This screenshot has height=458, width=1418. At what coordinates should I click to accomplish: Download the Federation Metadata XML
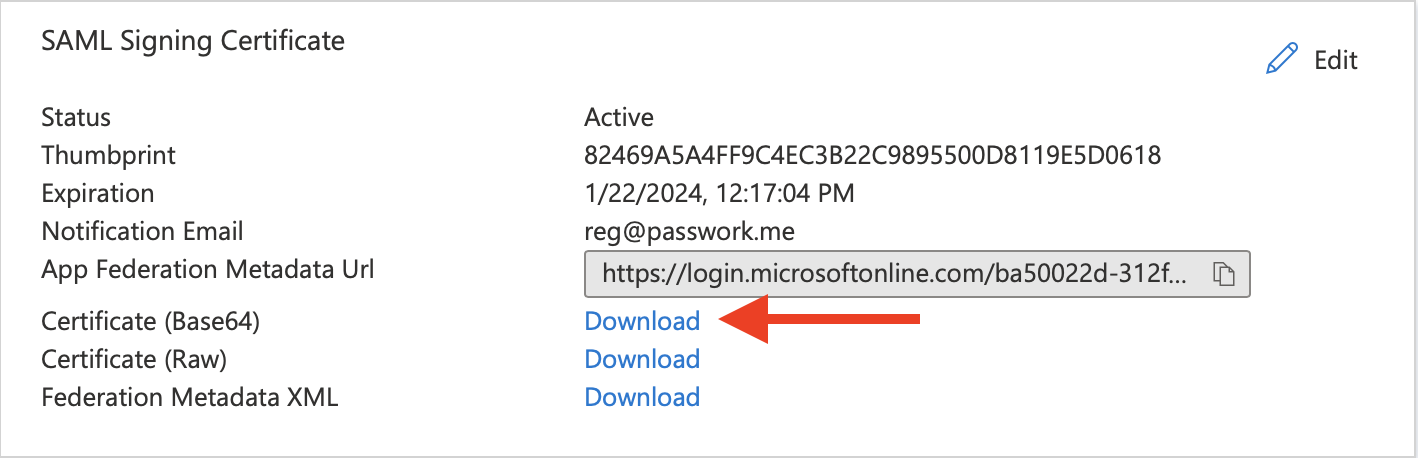click(642, 397)
